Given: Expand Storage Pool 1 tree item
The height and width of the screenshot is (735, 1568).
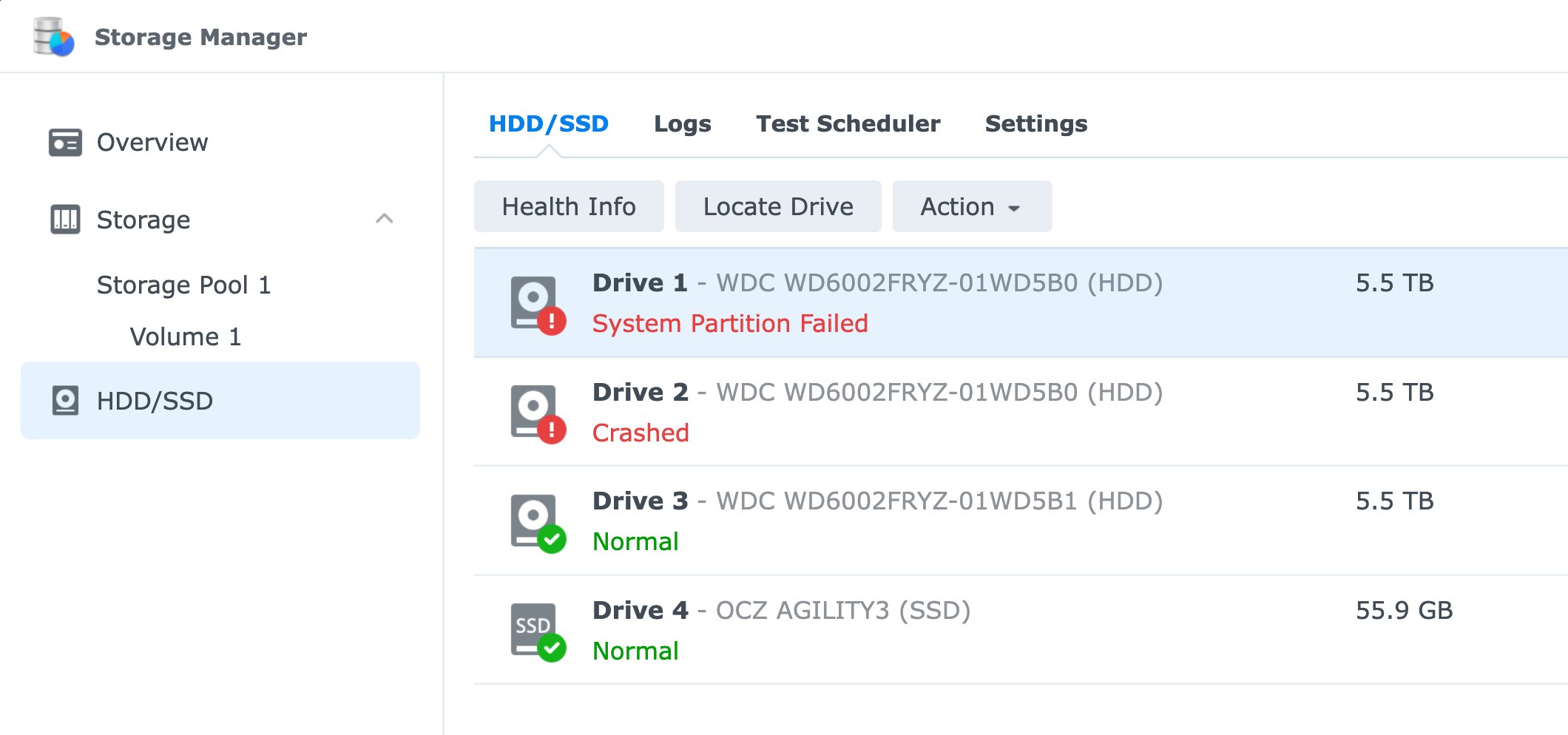Looking at the screenshot, I should click(184, 284).
